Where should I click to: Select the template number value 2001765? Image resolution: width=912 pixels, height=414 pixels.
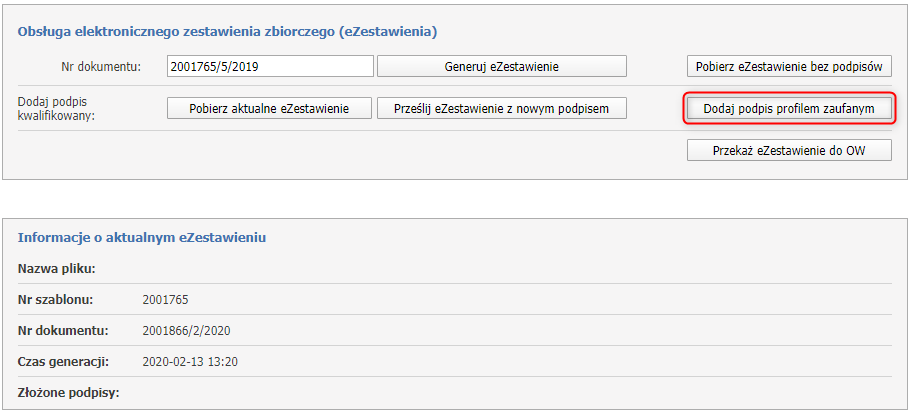coord(166,299)
